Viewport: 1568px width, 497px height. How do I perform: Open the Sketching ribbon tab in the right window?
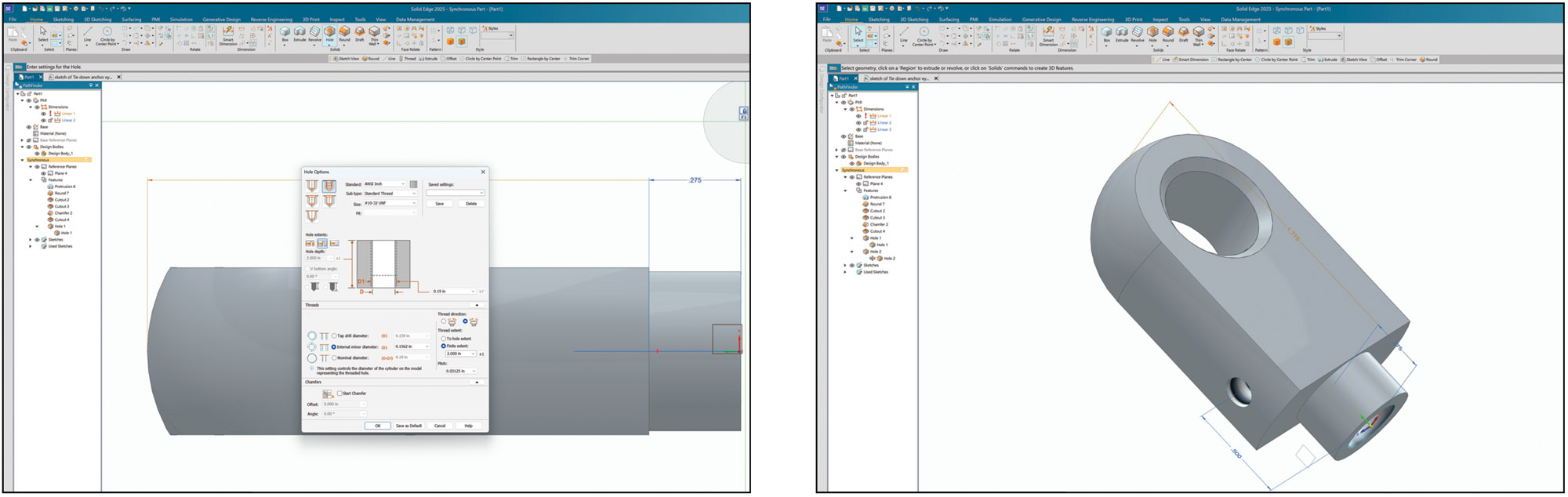coord(879,20)
